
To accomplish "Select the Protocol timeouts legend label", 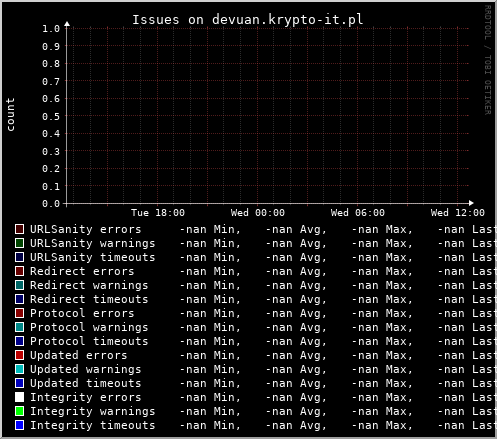I will tap(89, 341).
